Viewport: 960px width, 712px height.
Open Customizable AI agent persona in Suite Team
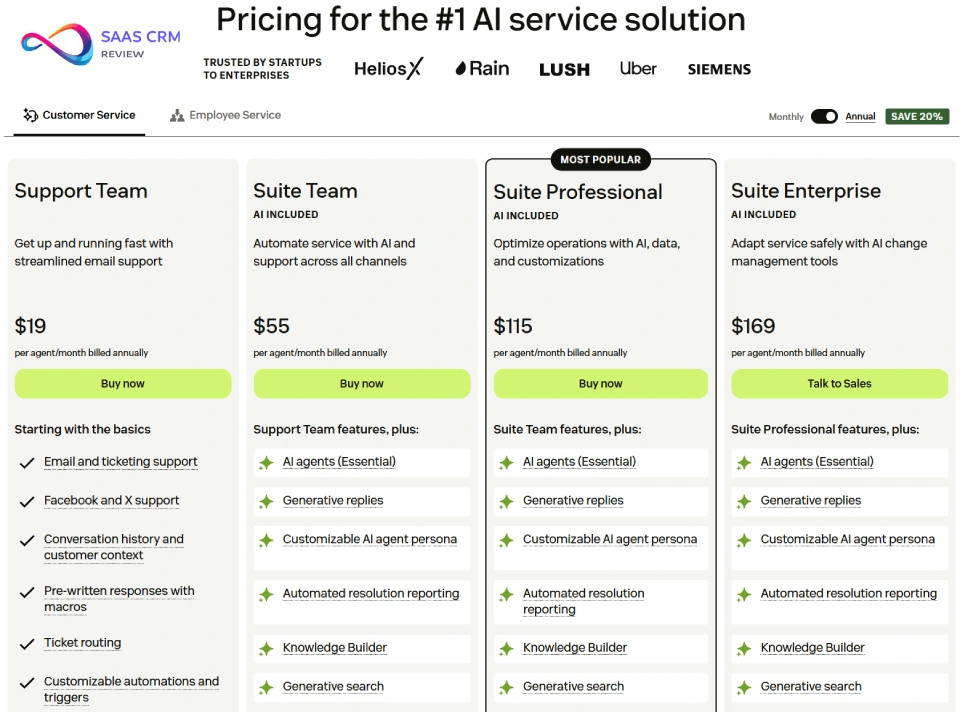370,540
